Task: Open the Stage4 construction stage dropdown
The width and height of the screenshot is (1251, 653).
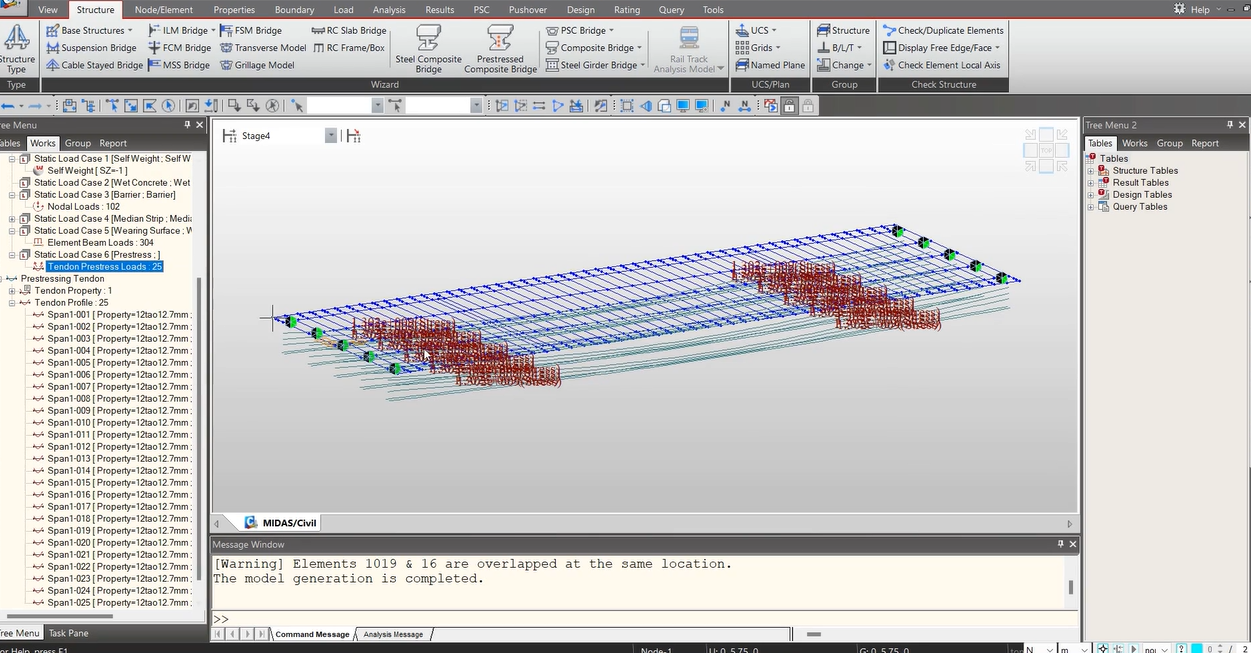Action: 331,136
